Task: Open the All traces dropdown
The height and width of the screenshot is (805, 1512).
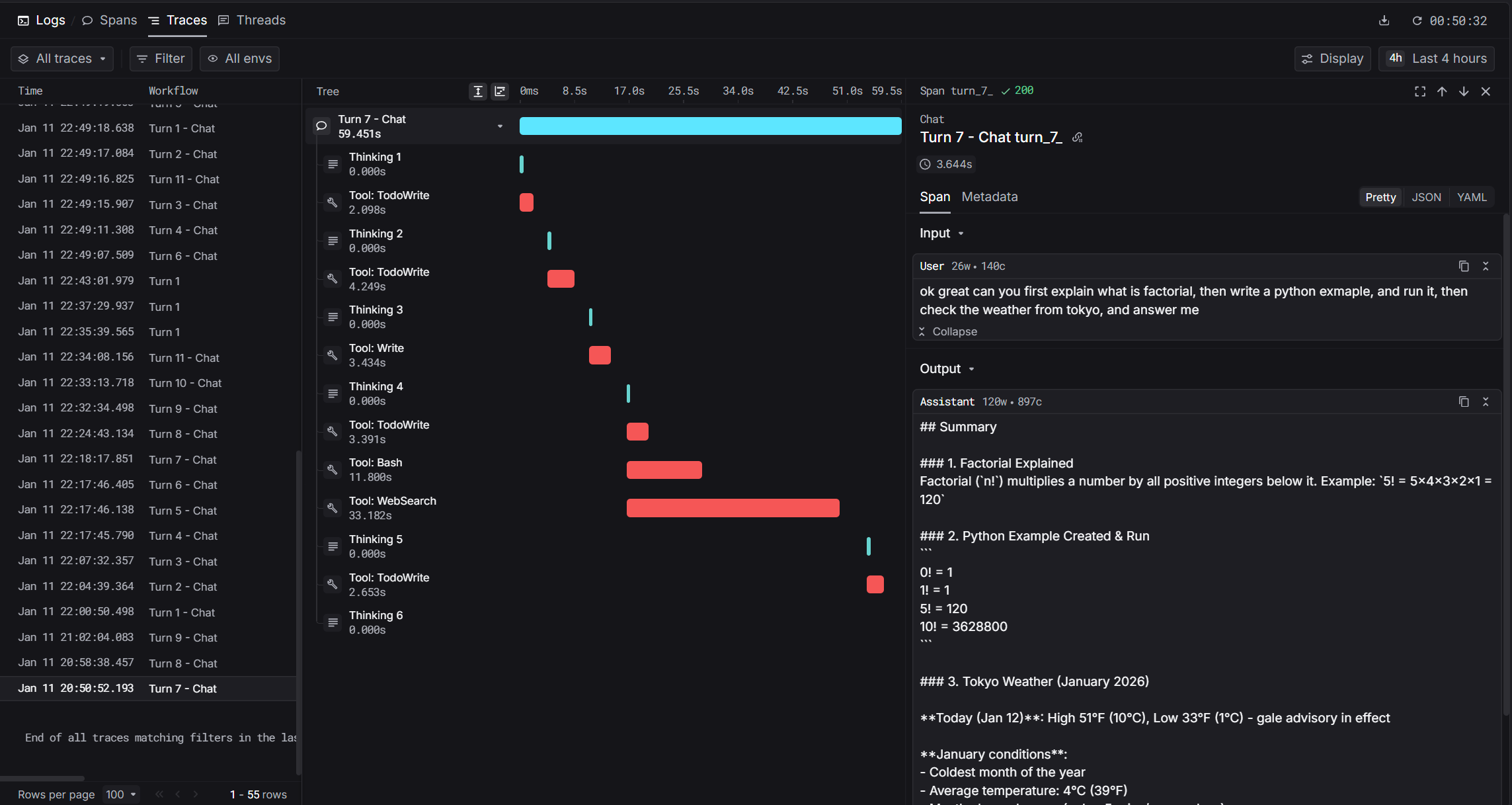Action: tap(62, 59)
